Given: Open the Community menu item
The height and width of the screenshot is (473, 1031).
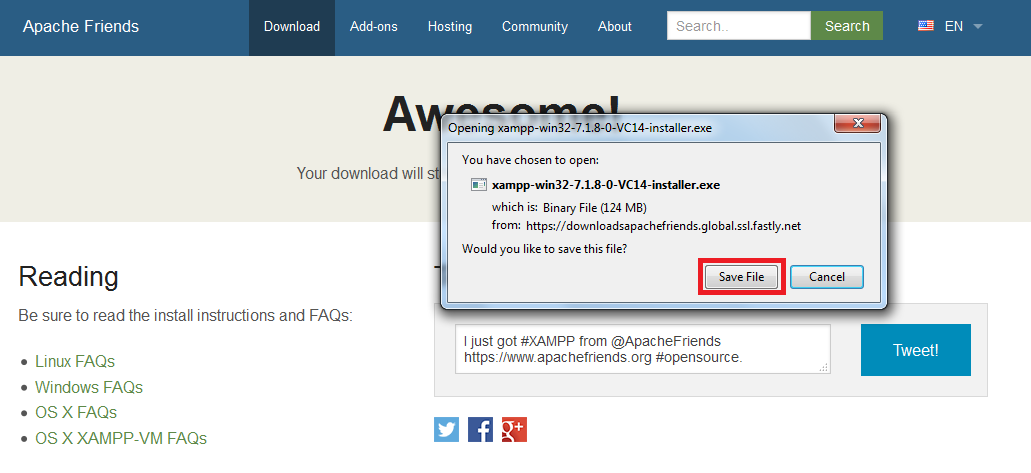Looking at the screenshot, I should click(x=535, y=27).
